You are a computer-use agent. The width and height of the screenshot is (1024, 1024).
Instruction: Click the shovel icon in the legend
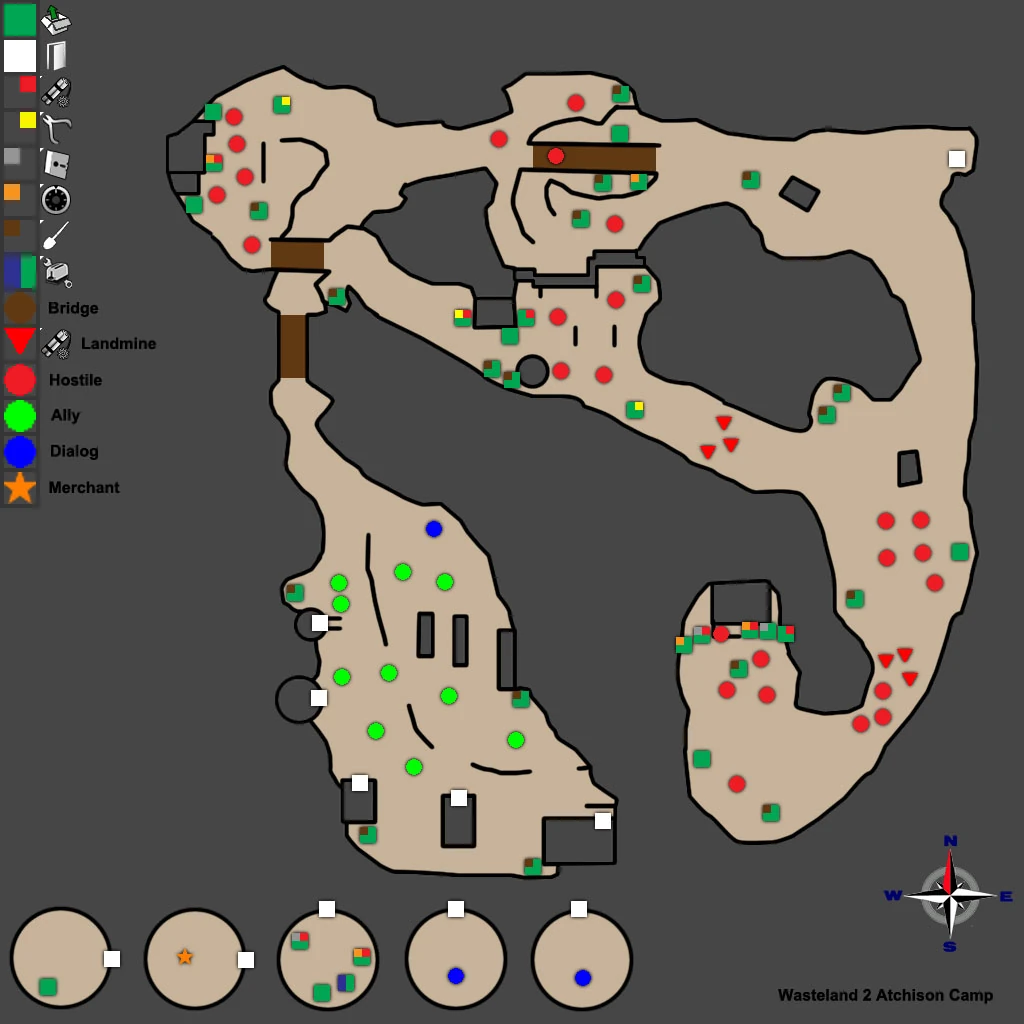[56, 235]
